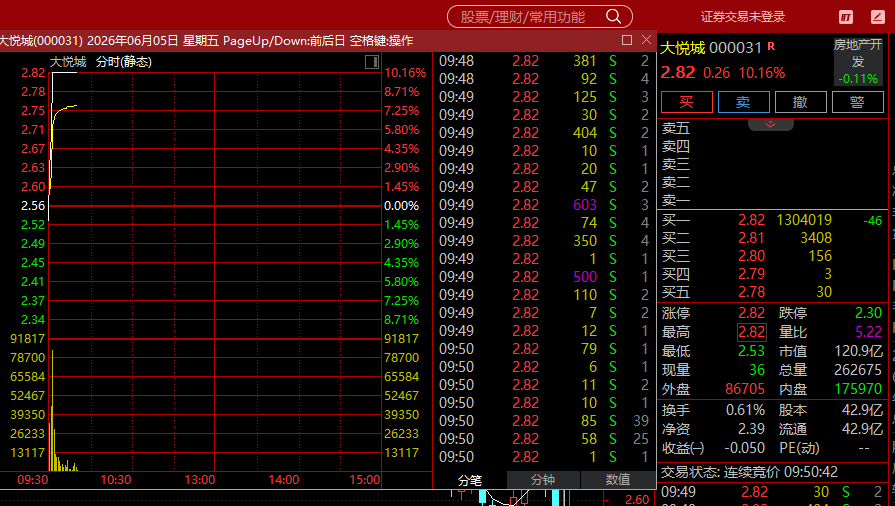Click the yellow 大悦城 stock name
895x506 pixels.
pyautogui.click(x=682, y=48)
